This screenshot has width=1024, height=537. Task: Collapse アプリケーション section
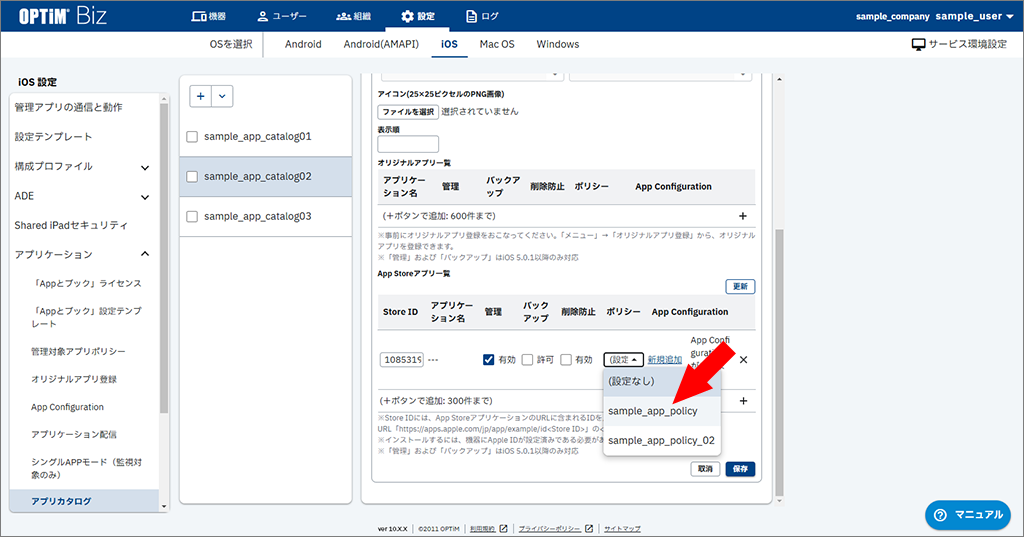point(145,254)
